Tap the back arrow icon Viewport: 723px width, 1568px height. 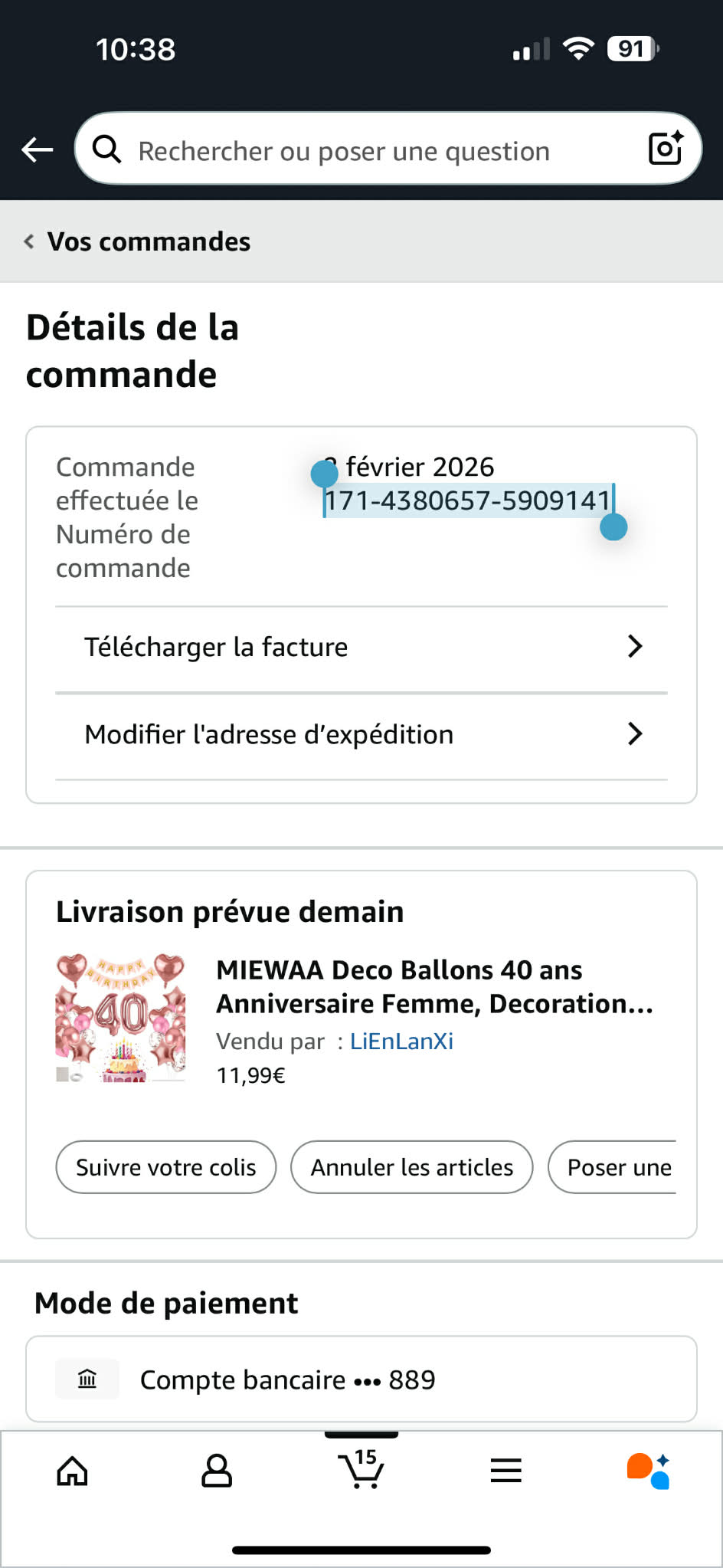[x=37, y=149]
